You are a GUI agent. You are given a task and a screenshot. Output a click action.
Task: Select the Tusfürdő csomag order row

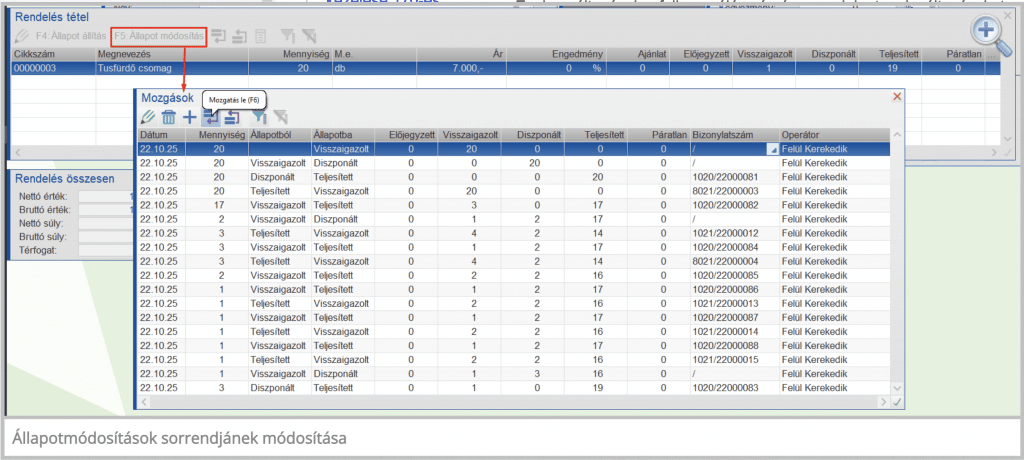point(504,68)
